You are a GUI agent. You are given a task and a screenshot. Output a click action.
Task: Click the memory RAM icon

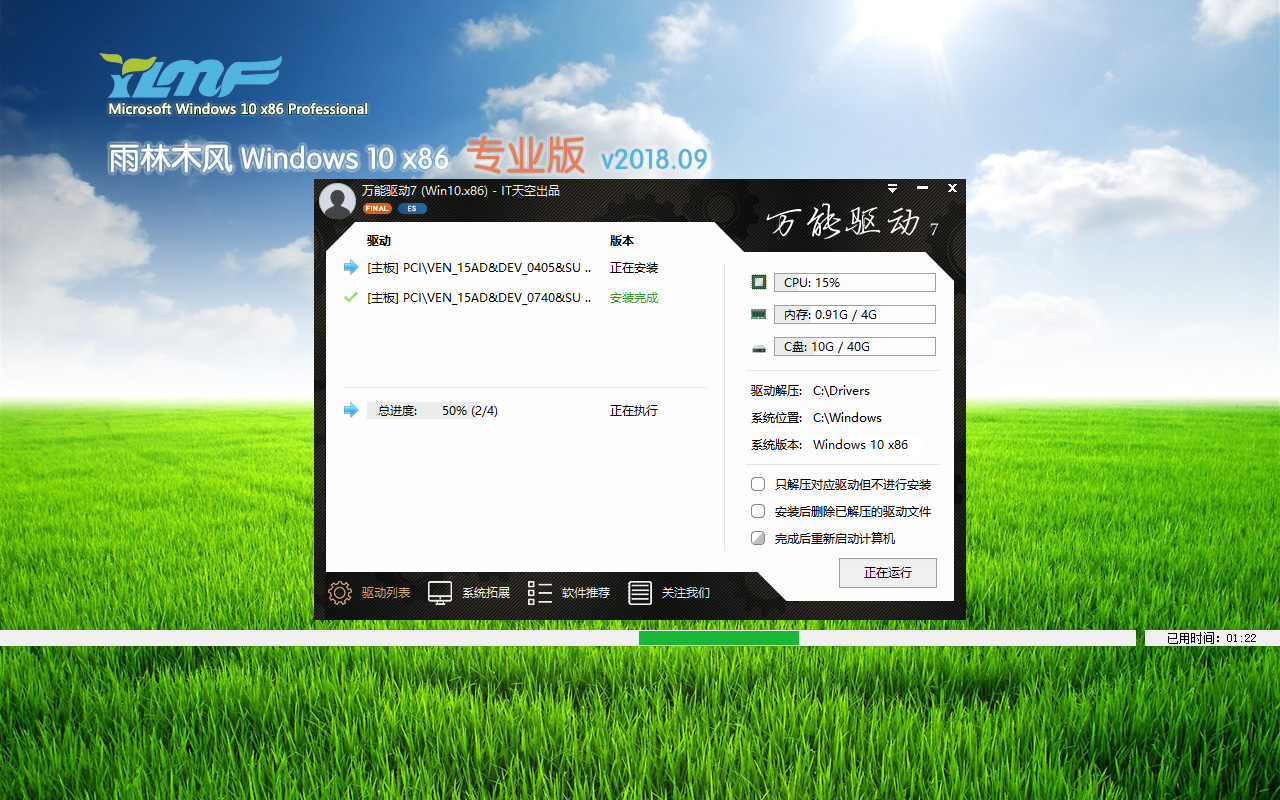tap(759, 314)
